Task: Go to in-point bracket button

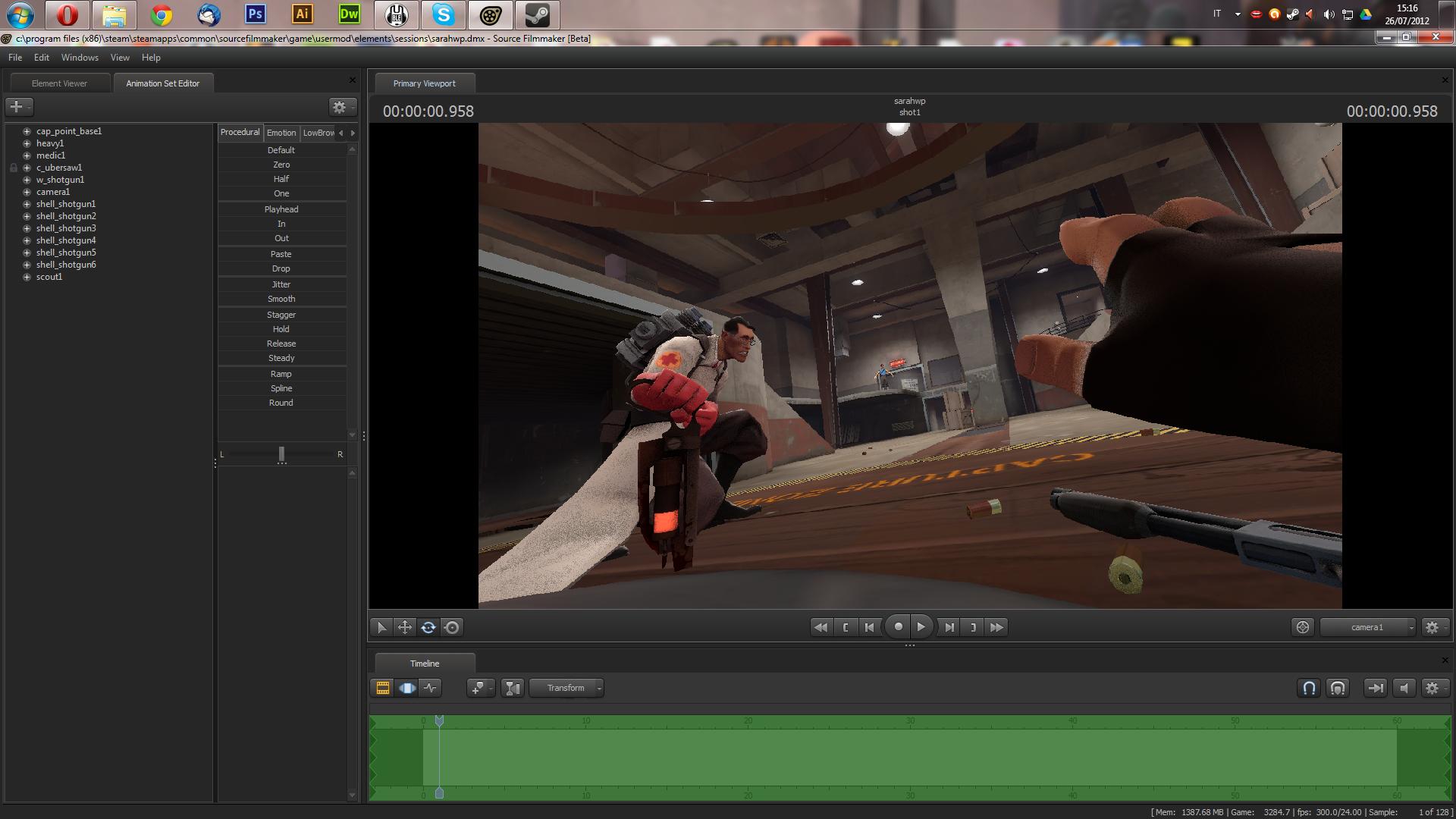Action: click(x=846, y=627)
